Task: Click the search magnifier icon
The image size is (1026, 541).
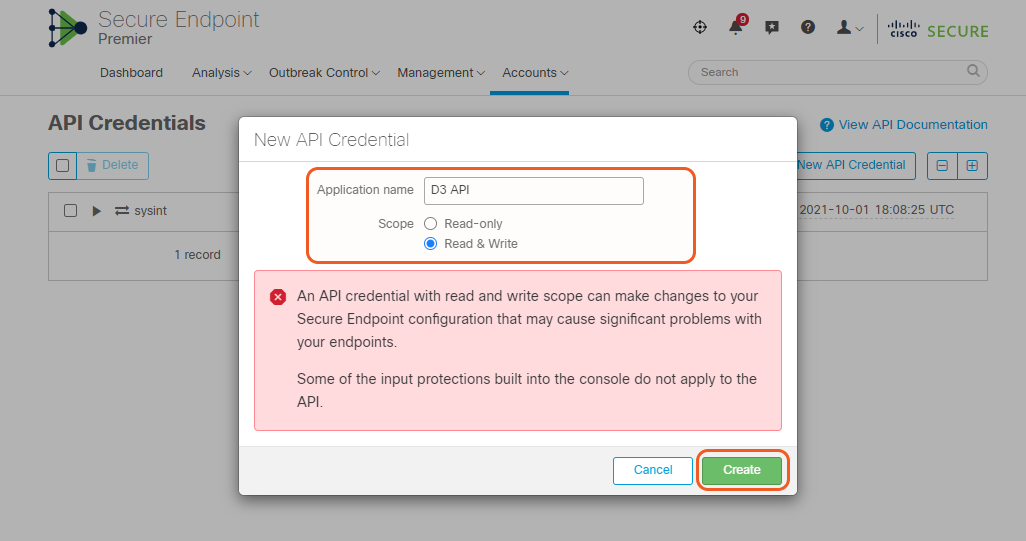Action: pos(973,71)
